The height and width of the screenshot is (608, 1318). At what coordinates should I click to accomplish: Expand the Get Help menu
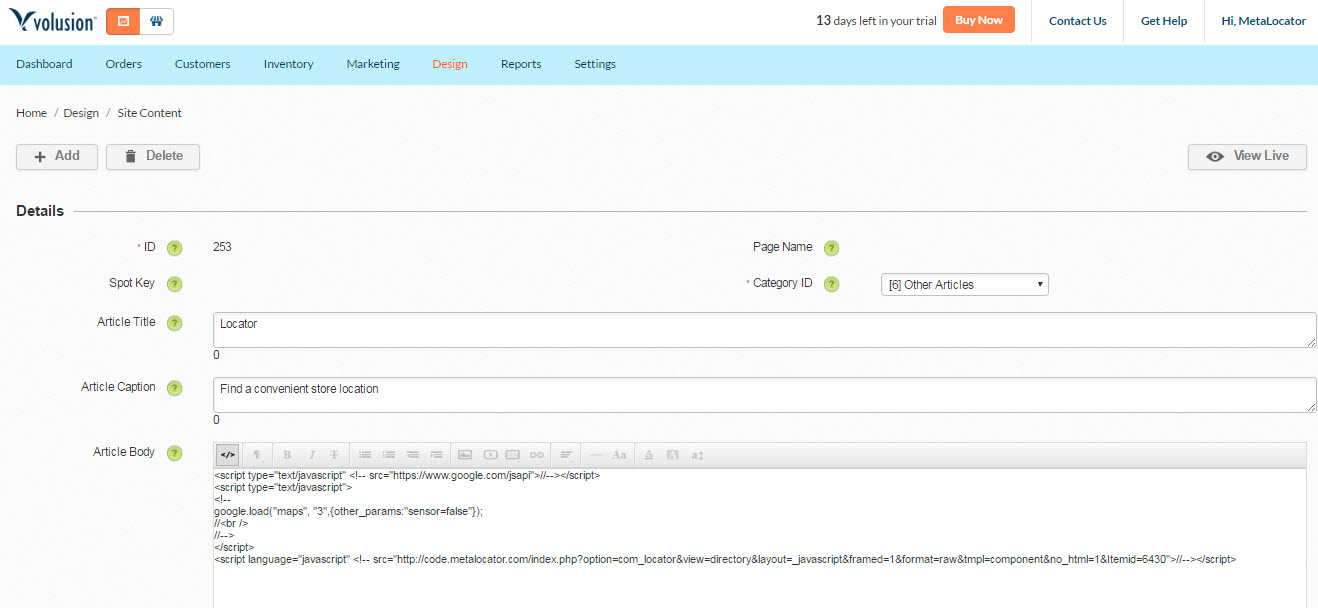1164,21
